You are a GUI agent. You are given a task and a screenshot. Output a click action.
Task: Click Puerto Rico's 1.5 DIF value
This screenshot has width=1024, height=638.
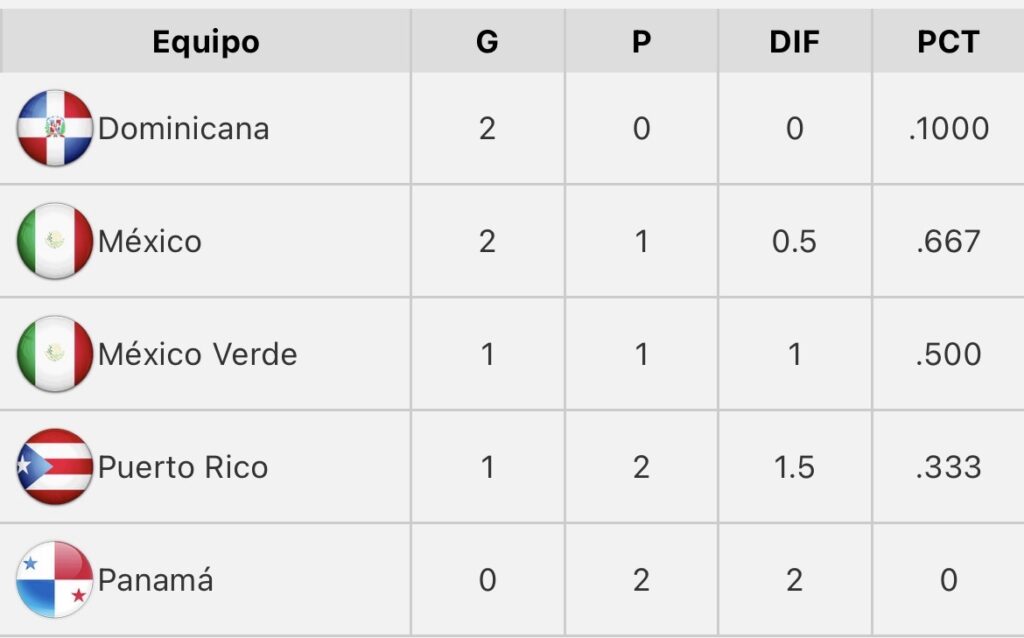(x=794, y=467)
